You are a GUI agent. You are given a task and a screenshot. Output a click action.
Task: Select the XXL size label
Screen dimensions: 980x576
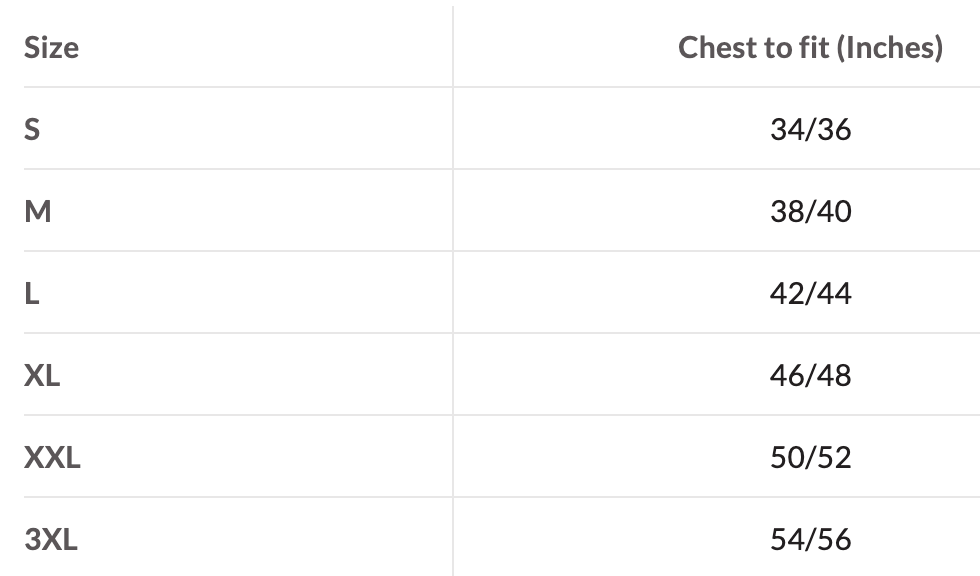click(x=52, y=457)
